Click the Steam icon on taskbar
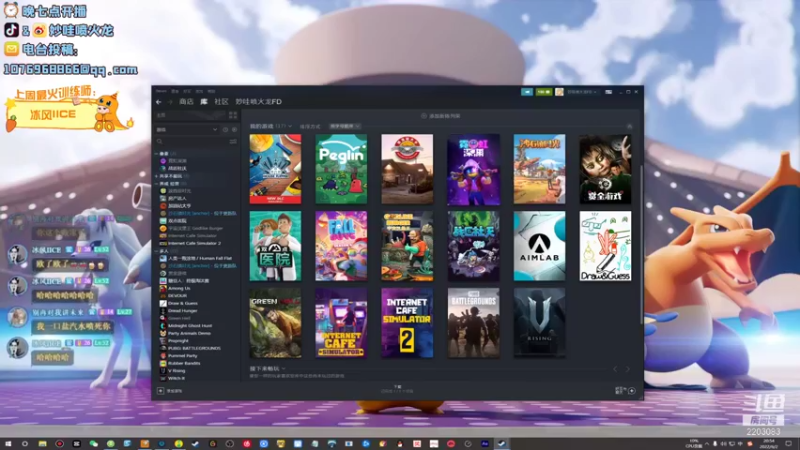Image resolution: width=800 pixels, height=450 pixels. (502, 443)
